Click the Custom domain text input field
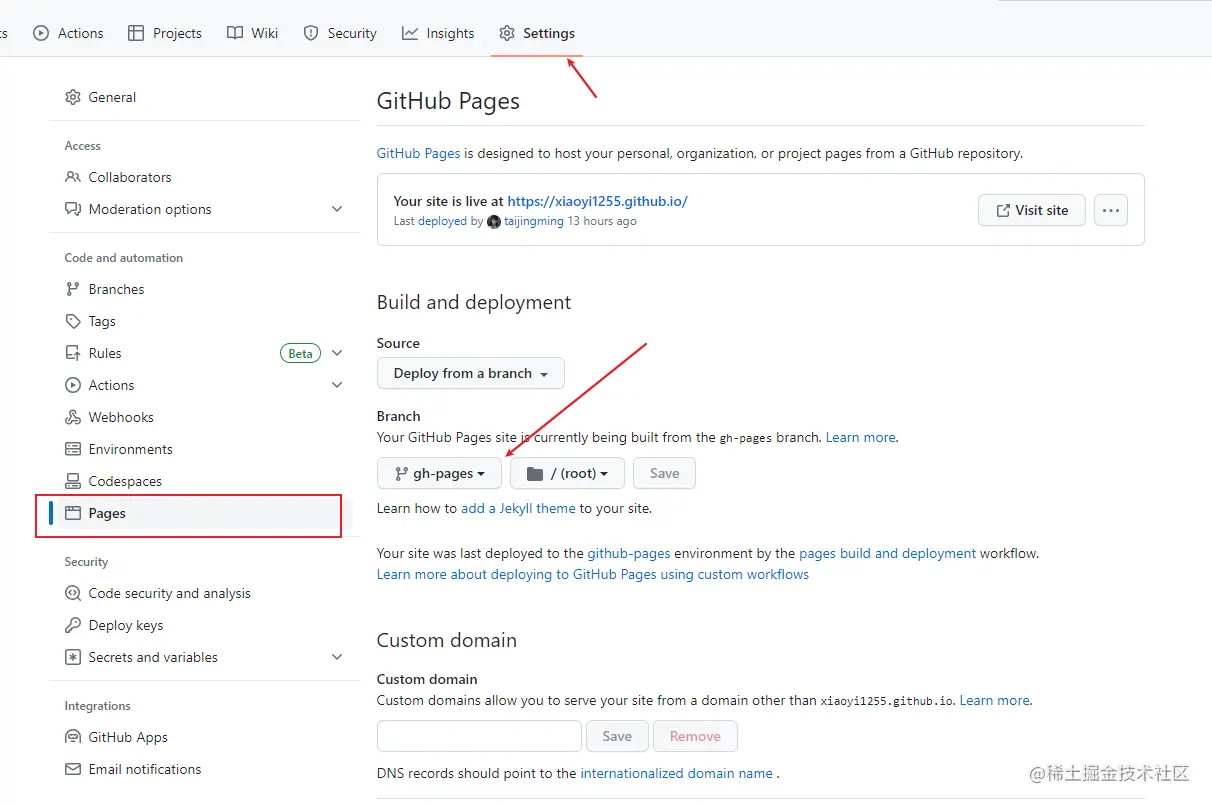 pyautogui.click(x=479, y=736)
